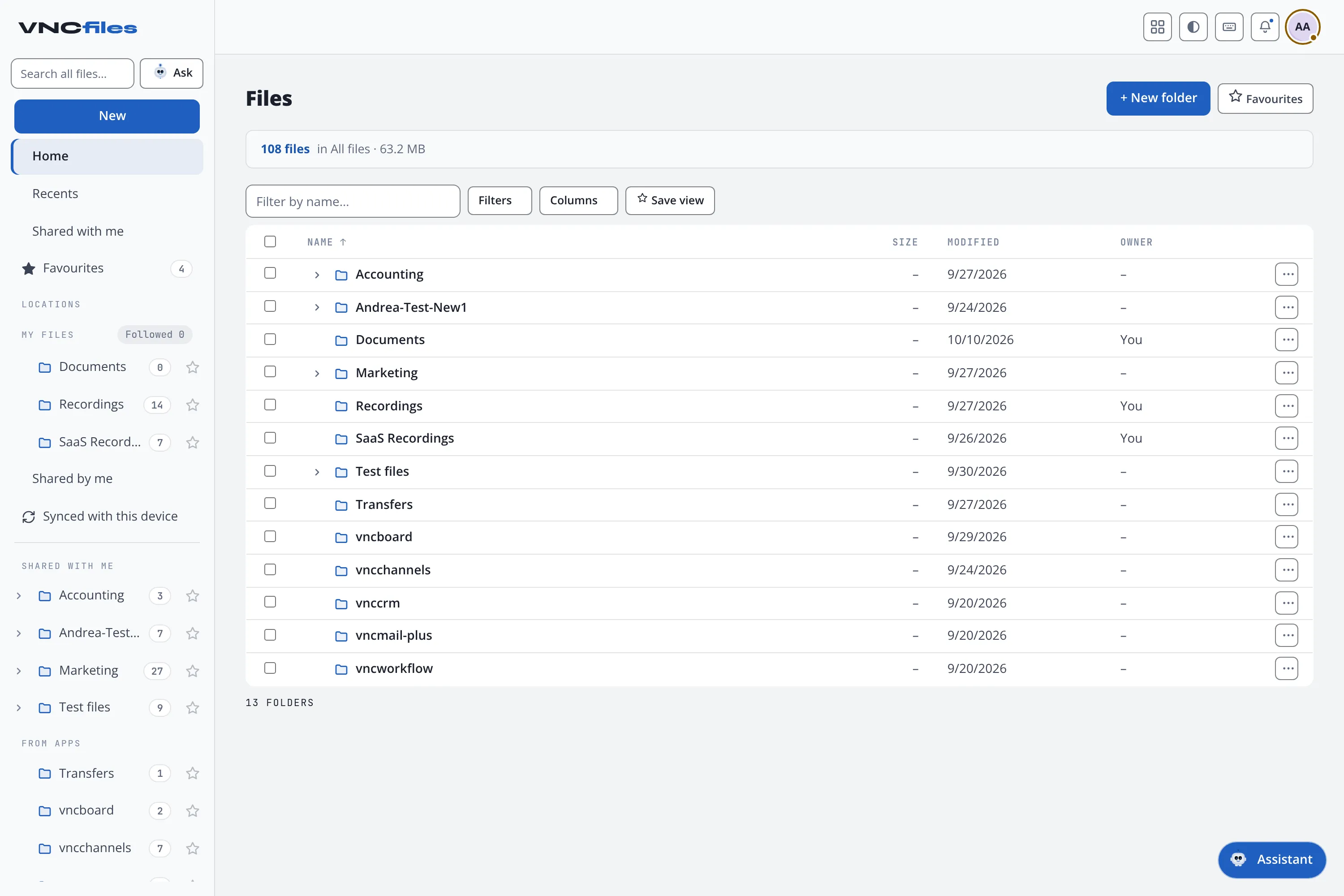This screenshot has width=1344, height=896.
Task: Open notifications bell icon
Action: [x=1265, y=27]
